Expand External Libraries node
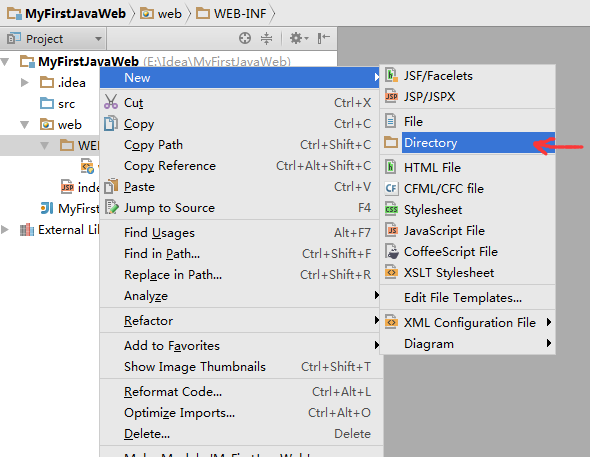This screenshot has width=590, height=457. pos(5,229)
